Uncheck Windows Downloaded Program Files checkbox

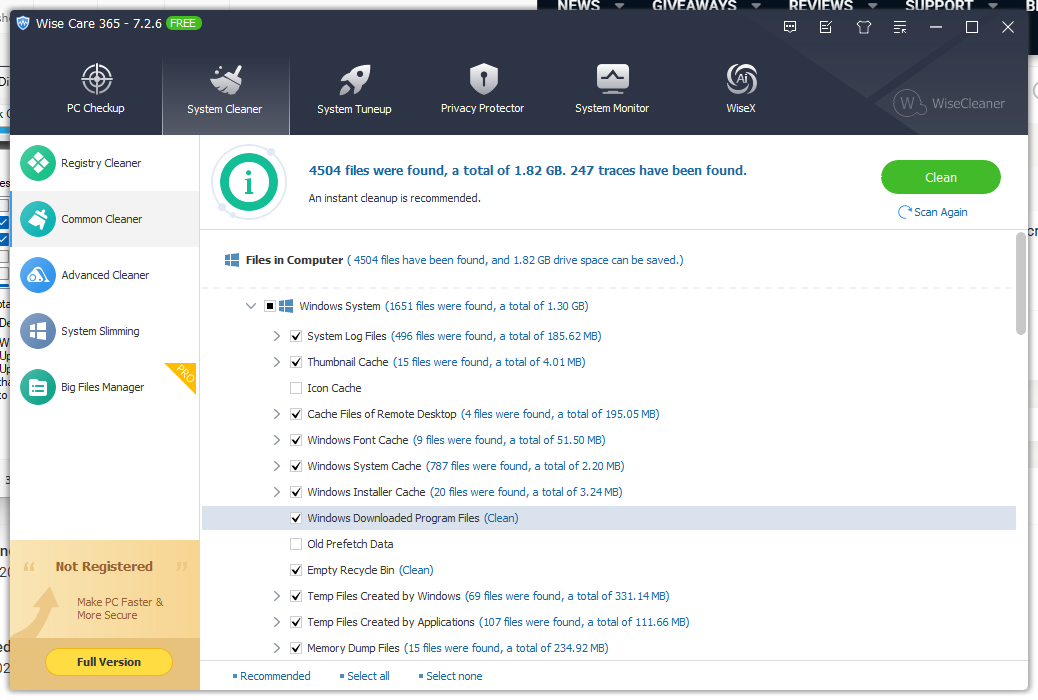(296, 519)
